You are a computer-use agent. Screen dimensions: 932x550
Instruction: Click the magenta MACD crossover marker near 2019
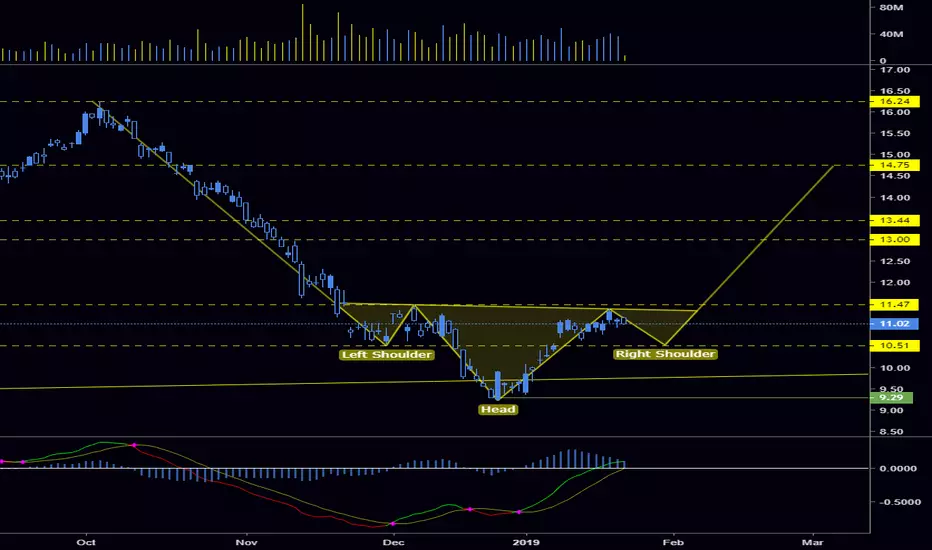(519, 512)
